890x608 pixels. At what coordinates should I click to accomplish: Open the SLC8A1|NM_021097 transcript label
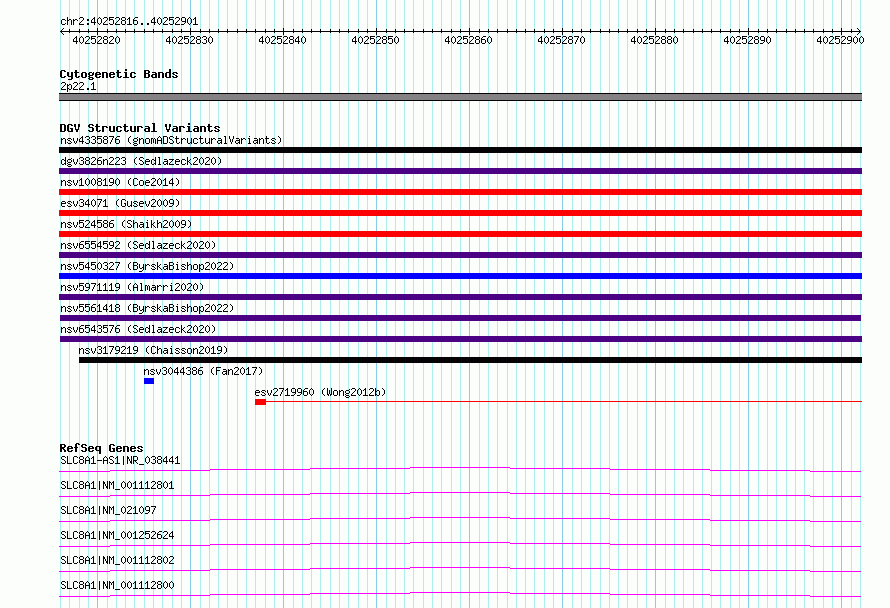tap(108, 510)
